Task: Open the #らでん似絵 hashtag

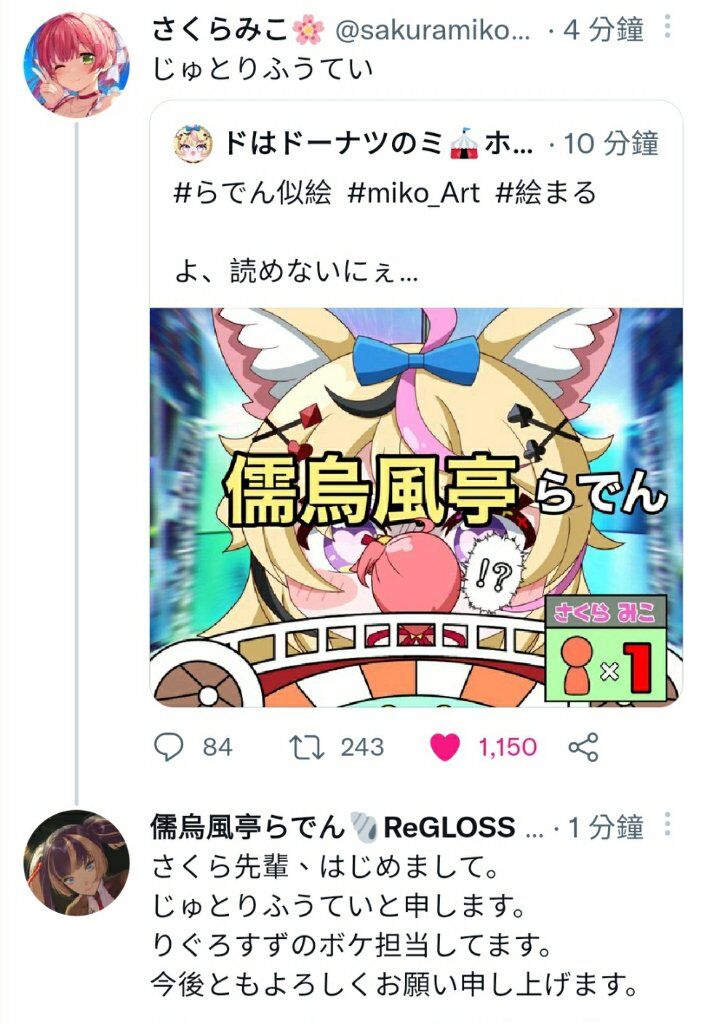Action: pyautogui.click(x=253, y=193)
